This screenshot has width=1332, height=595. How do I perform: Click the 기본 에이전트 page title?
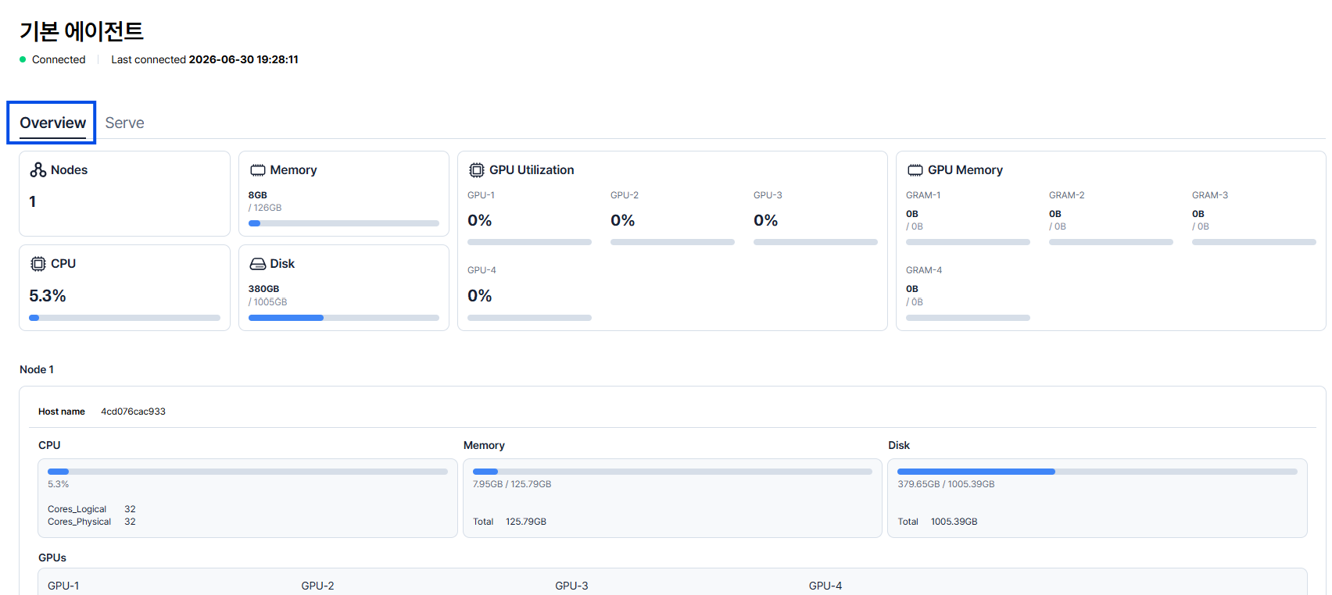click(81, 31)
